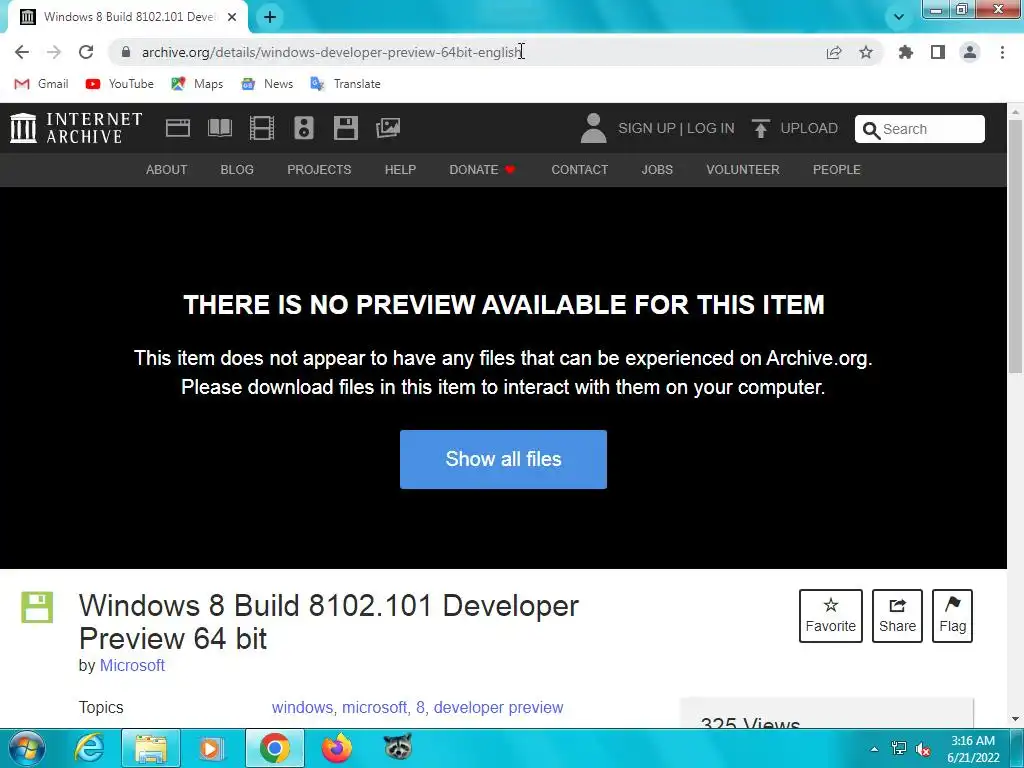Click the page vertical scrollbar thumb
The image size is (1024, 768).
pyautogui.click(x=1016, y=248)
